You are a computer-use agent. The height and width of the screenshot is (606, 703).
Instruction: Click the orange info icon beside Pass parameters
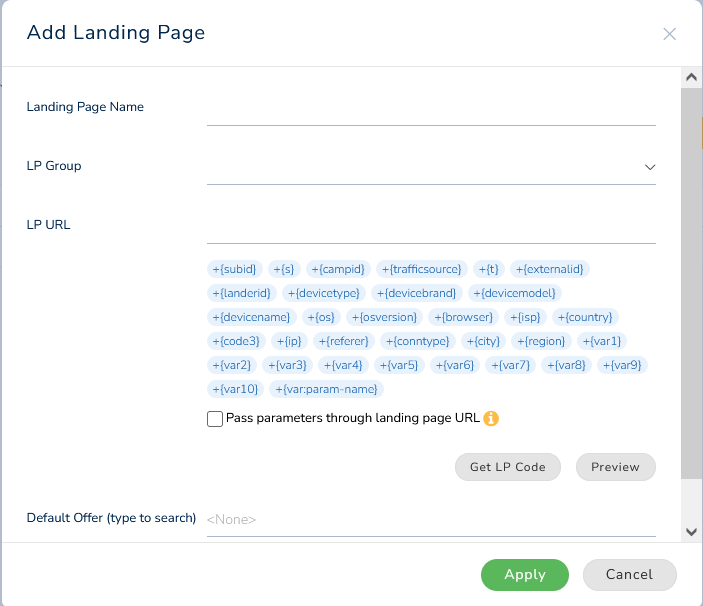(491, 418)
